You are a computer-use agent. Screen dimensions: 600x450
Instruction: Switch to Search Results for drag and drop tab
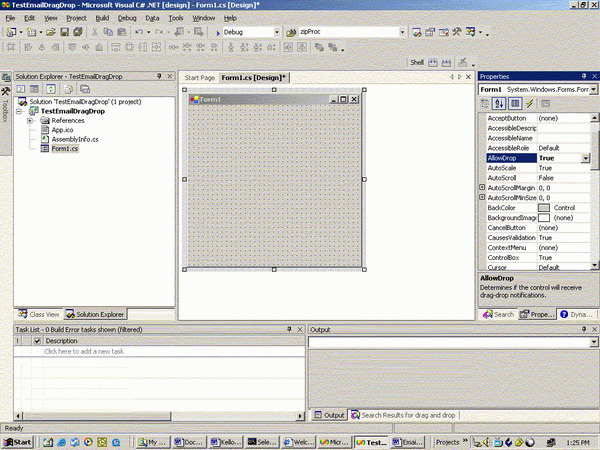click(403, 415)
